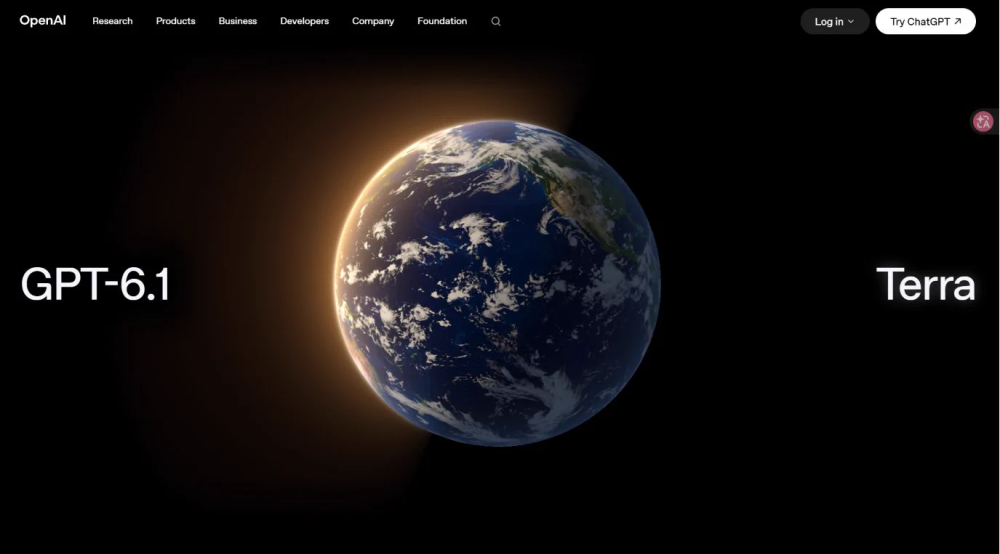
Task: Click the Try ChatGPT button
Action: [x=925, y=22]
